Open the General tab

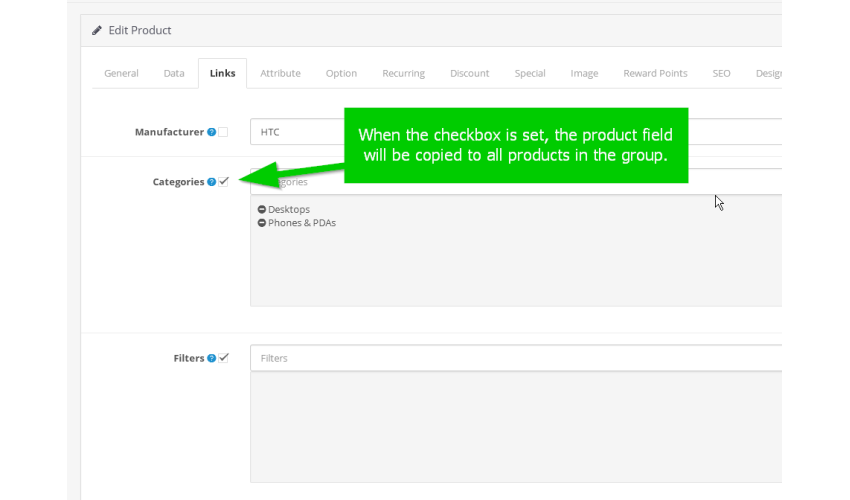tap(121, 73)
